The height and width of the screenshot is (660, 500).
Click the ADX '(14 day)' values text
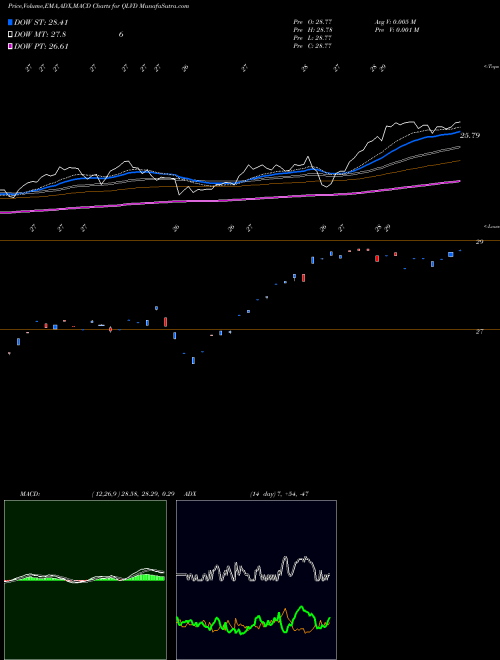[x=279, y=494]
